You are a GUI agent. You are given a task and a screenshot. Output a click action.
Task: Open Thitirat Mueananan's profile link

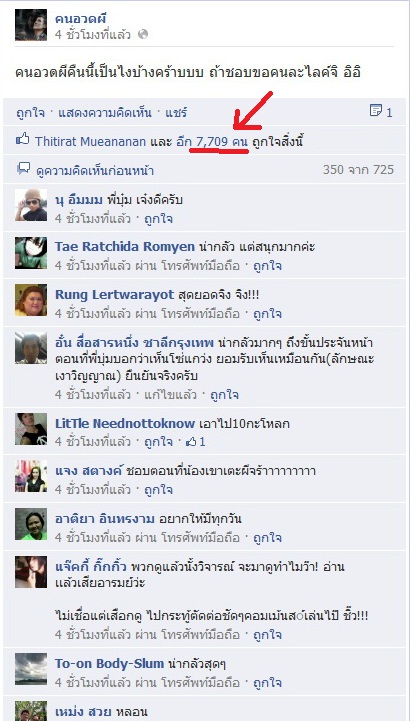click(x=91, y=141)
